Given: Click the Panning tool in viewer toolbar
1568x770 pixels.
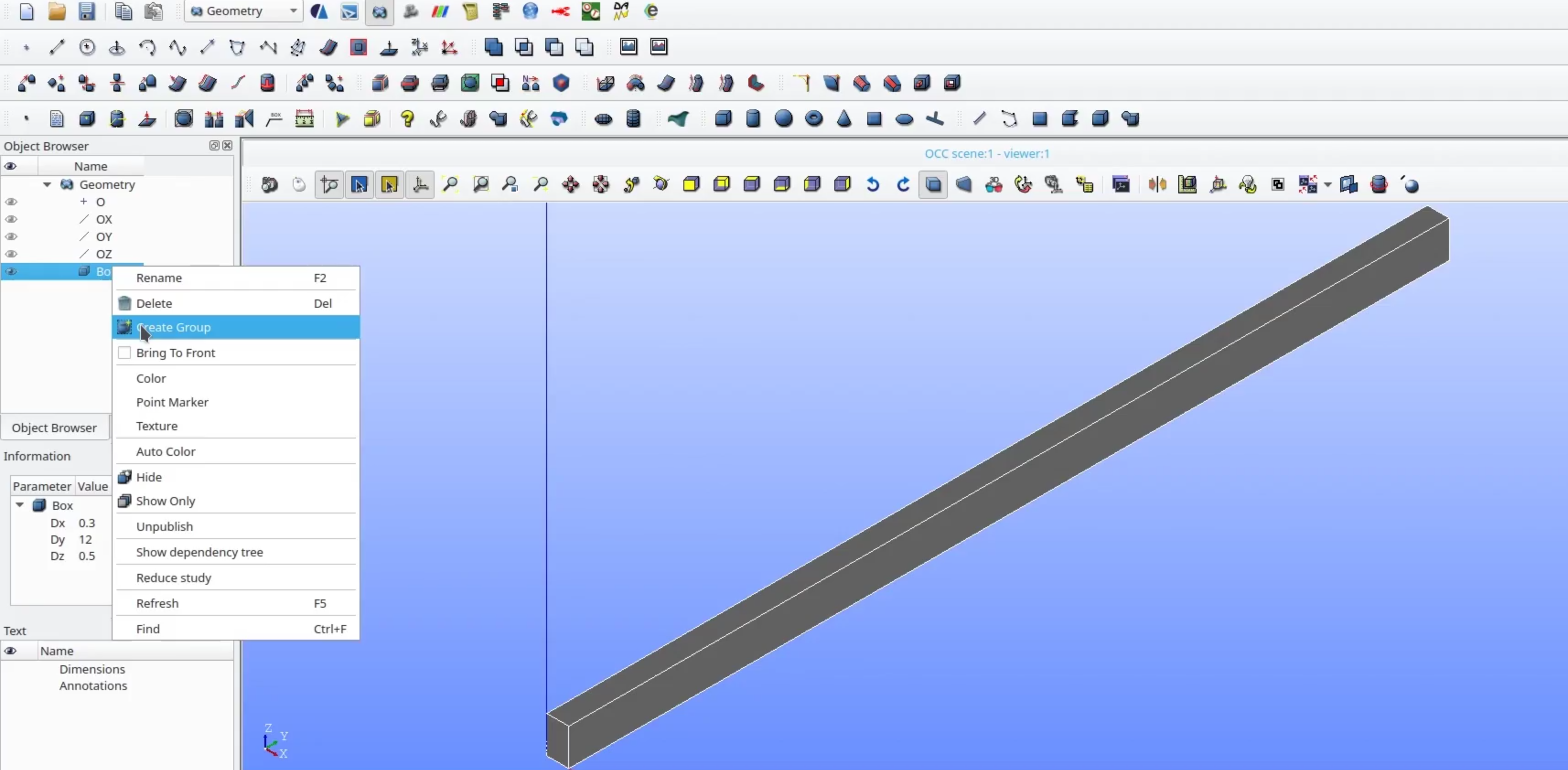Looking at the screenshot, I should pos(570,184).
